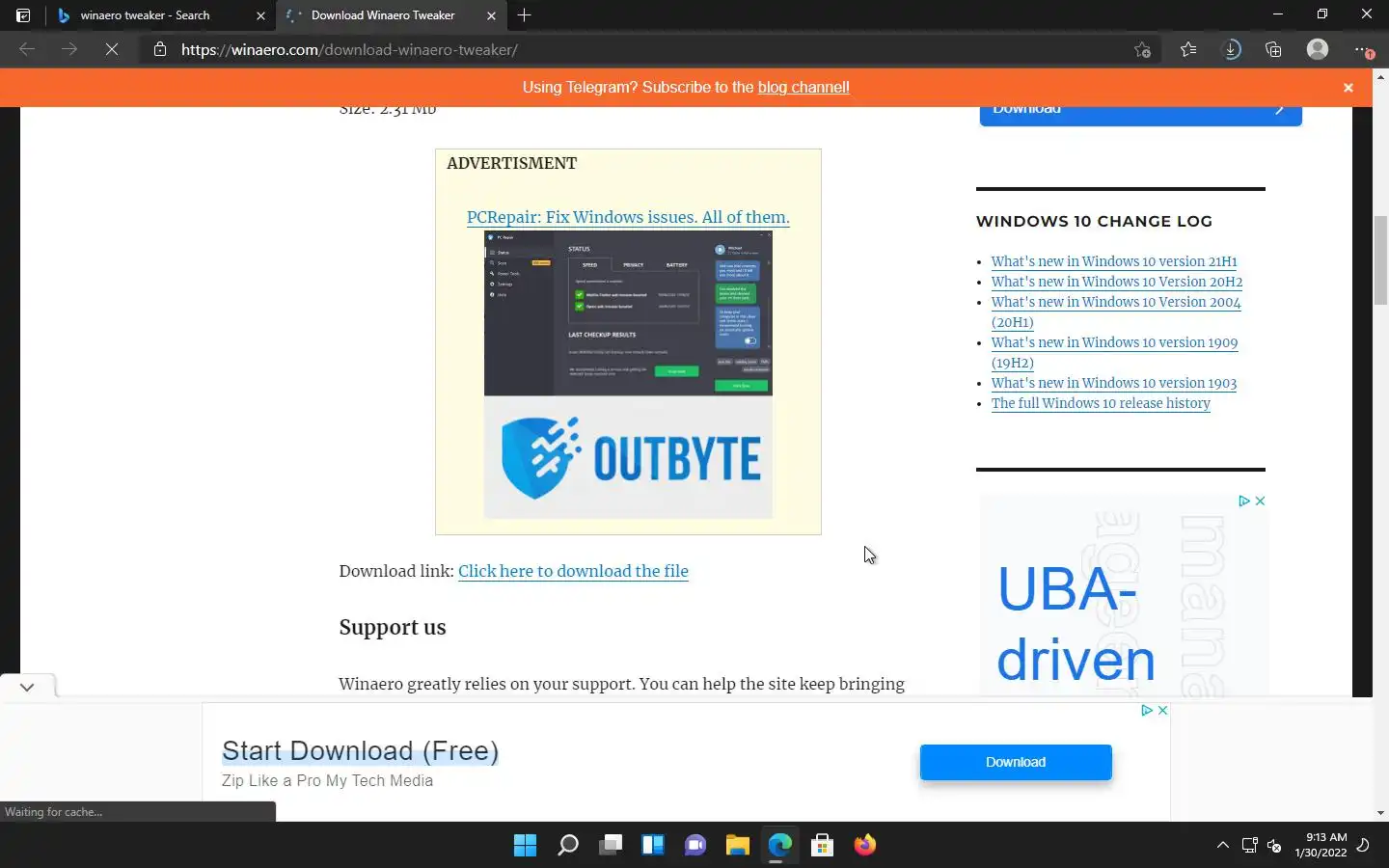Open taskbar Search
Viewport: 1389px width, 868px height.
tap(568, 845)
